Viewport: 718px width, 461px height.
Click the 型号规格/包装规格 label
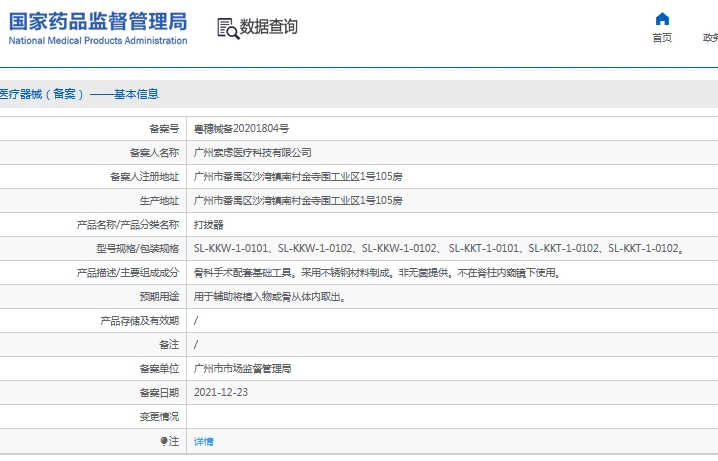[x=137, y=249]
